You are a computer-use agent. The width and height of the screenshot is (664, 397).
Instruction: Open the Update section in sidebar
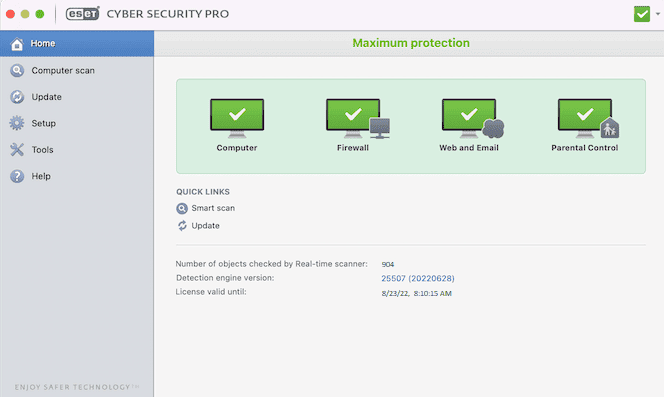pyautogui.click(x=77, y=97)
